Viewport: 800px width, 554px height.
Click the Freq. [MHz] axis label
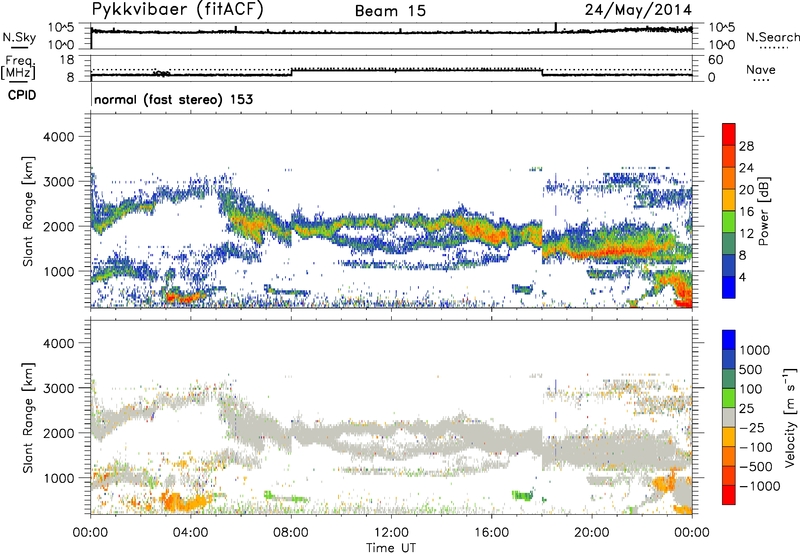point(18,68)
